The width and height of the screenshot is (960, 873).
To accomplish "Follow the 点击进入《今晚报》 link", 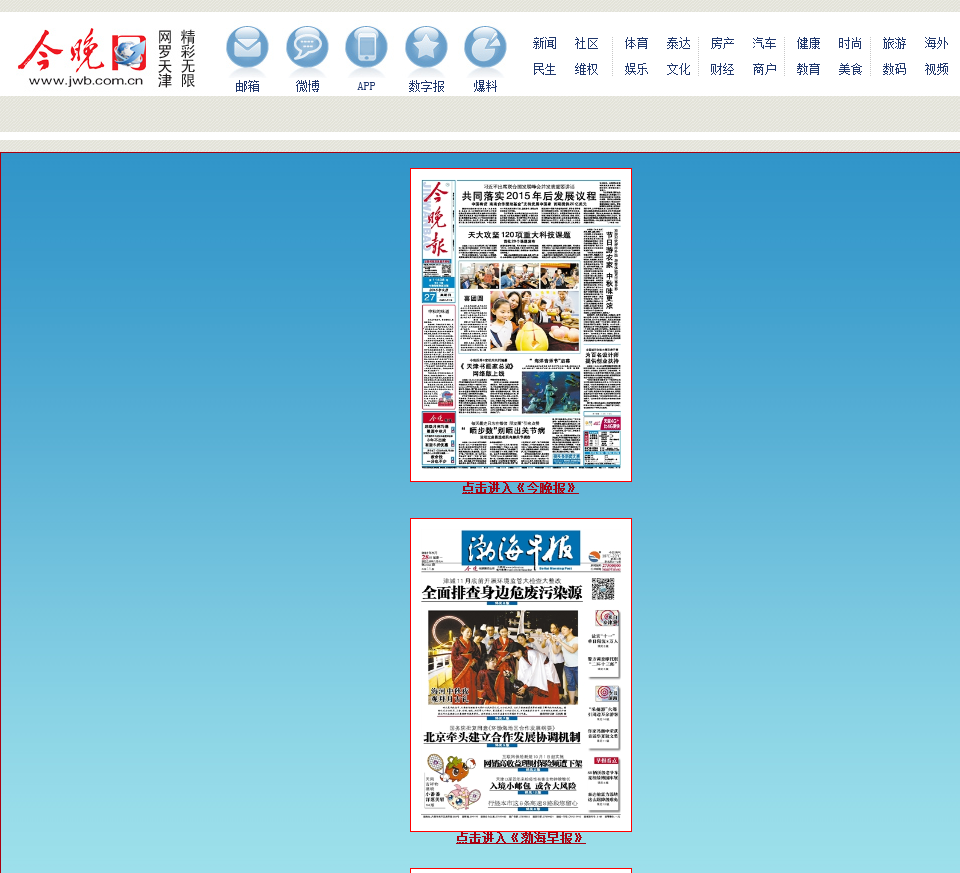I will click(x=520, y=488).
